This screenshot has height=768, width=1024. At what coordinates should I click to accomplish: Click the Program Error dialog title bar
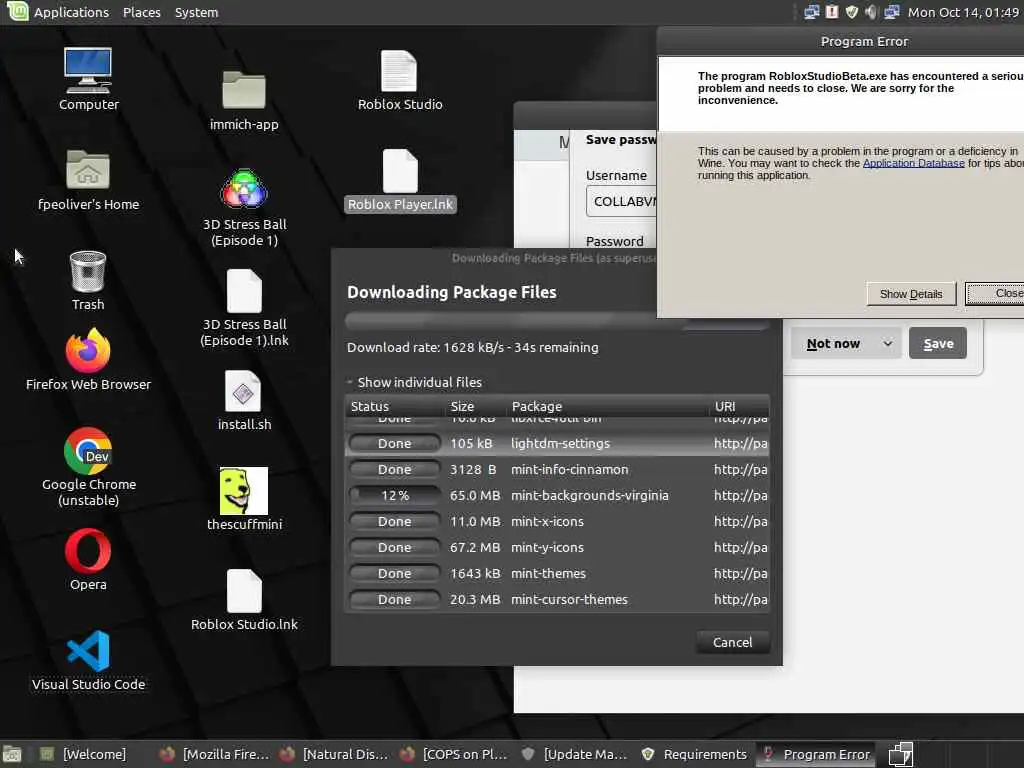point(840,41)
